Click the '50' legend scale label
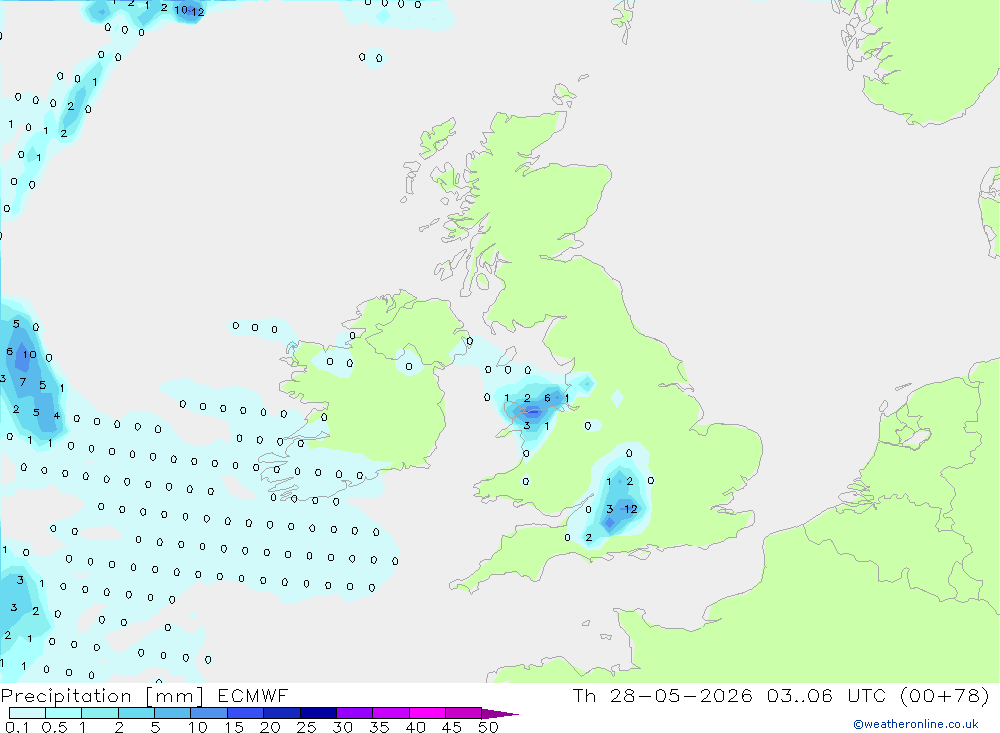This screenshot has width=1000, height=733. [488, 727]
